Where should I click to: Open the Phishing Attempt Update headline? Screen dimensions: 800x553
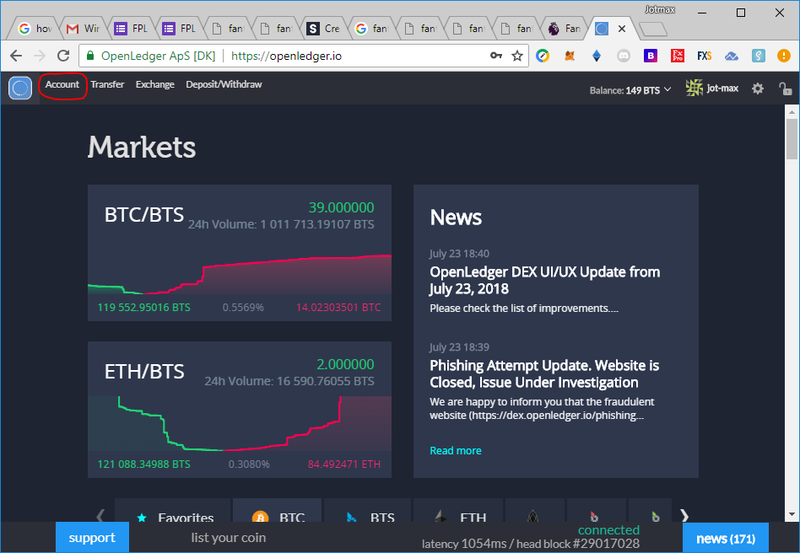coord(544,374)
